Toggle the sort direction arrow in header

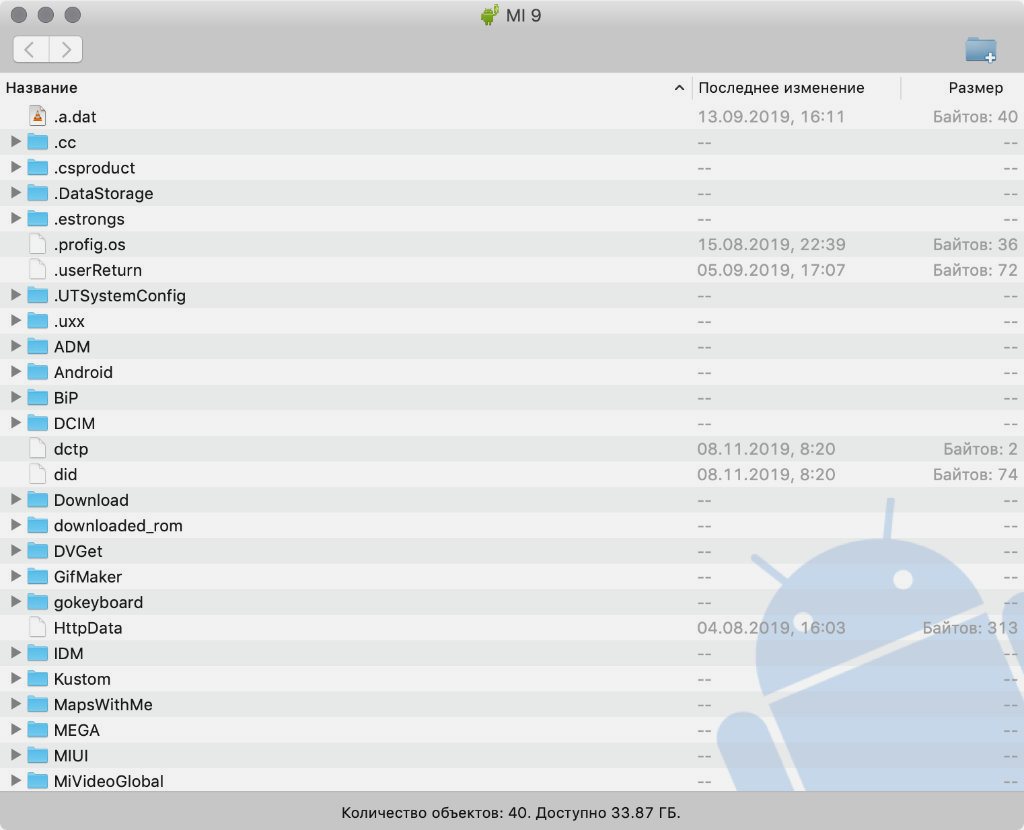tap(679, 88)
